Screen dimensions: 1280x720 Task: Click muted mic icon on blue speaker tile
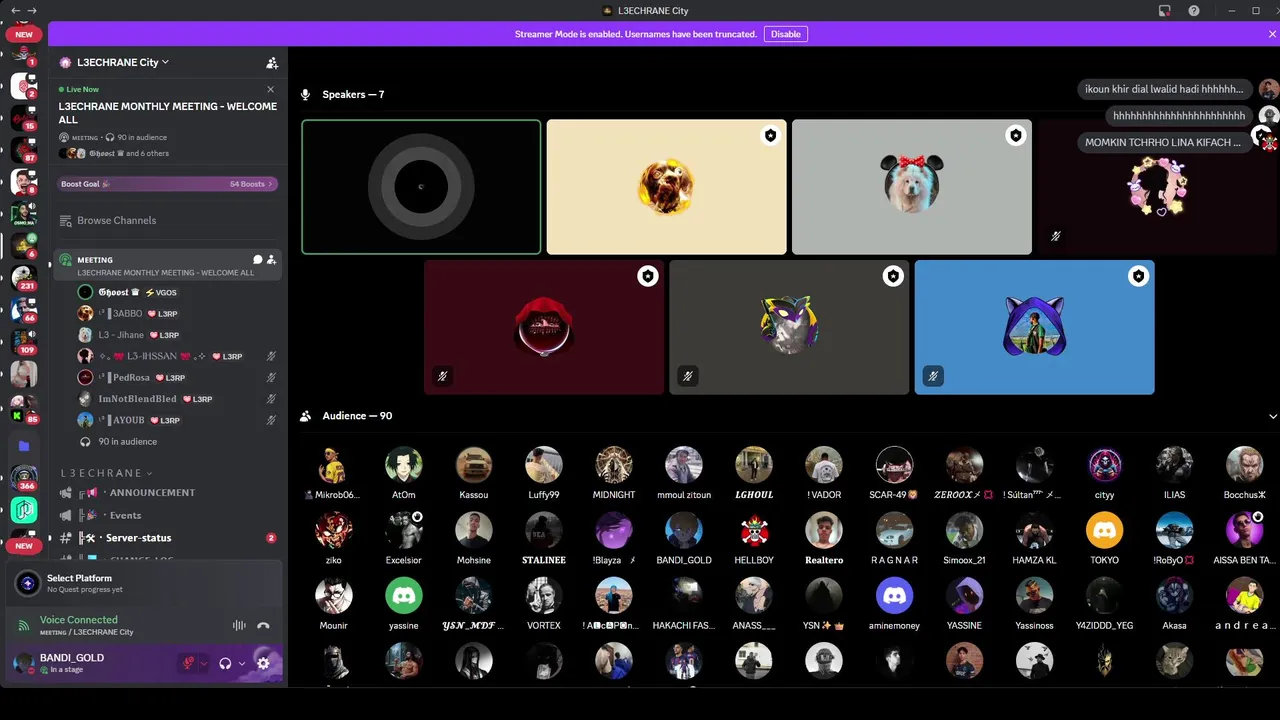932,377
